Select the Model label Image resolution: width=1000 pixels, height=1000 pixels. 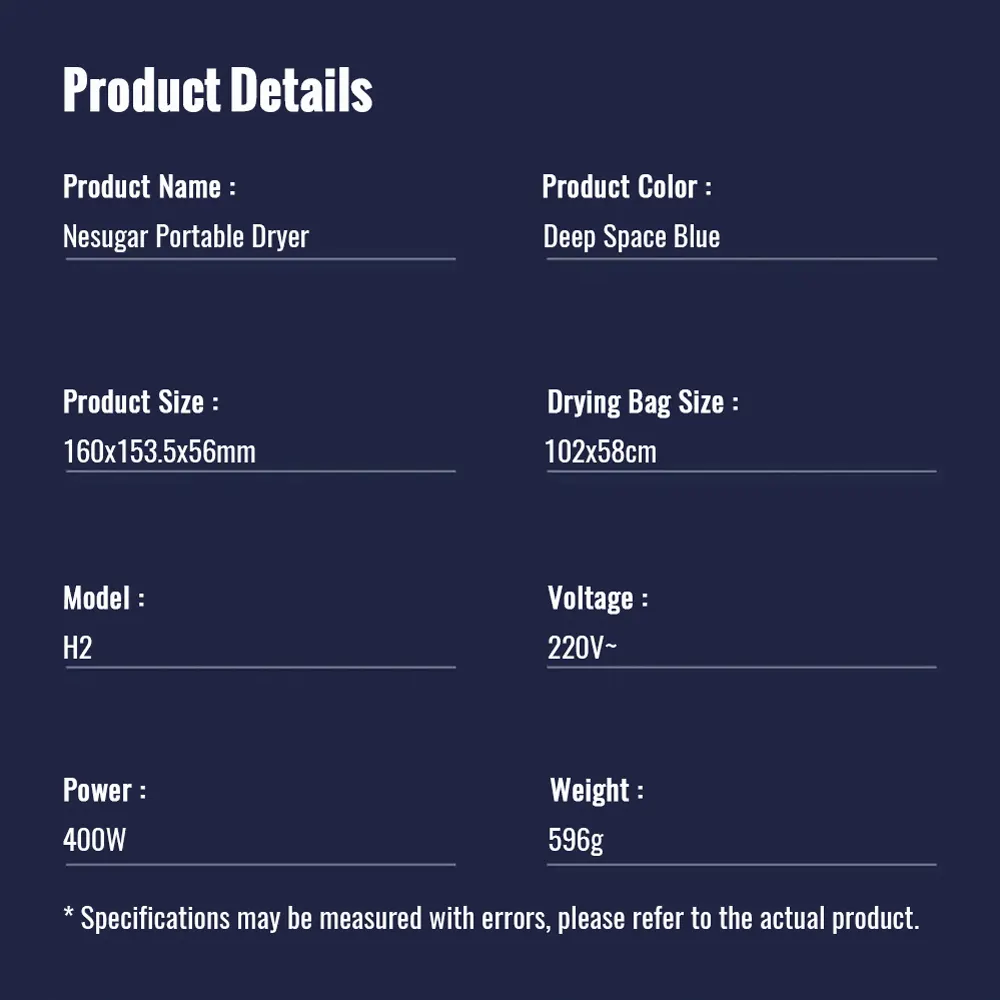pos(103,598)
